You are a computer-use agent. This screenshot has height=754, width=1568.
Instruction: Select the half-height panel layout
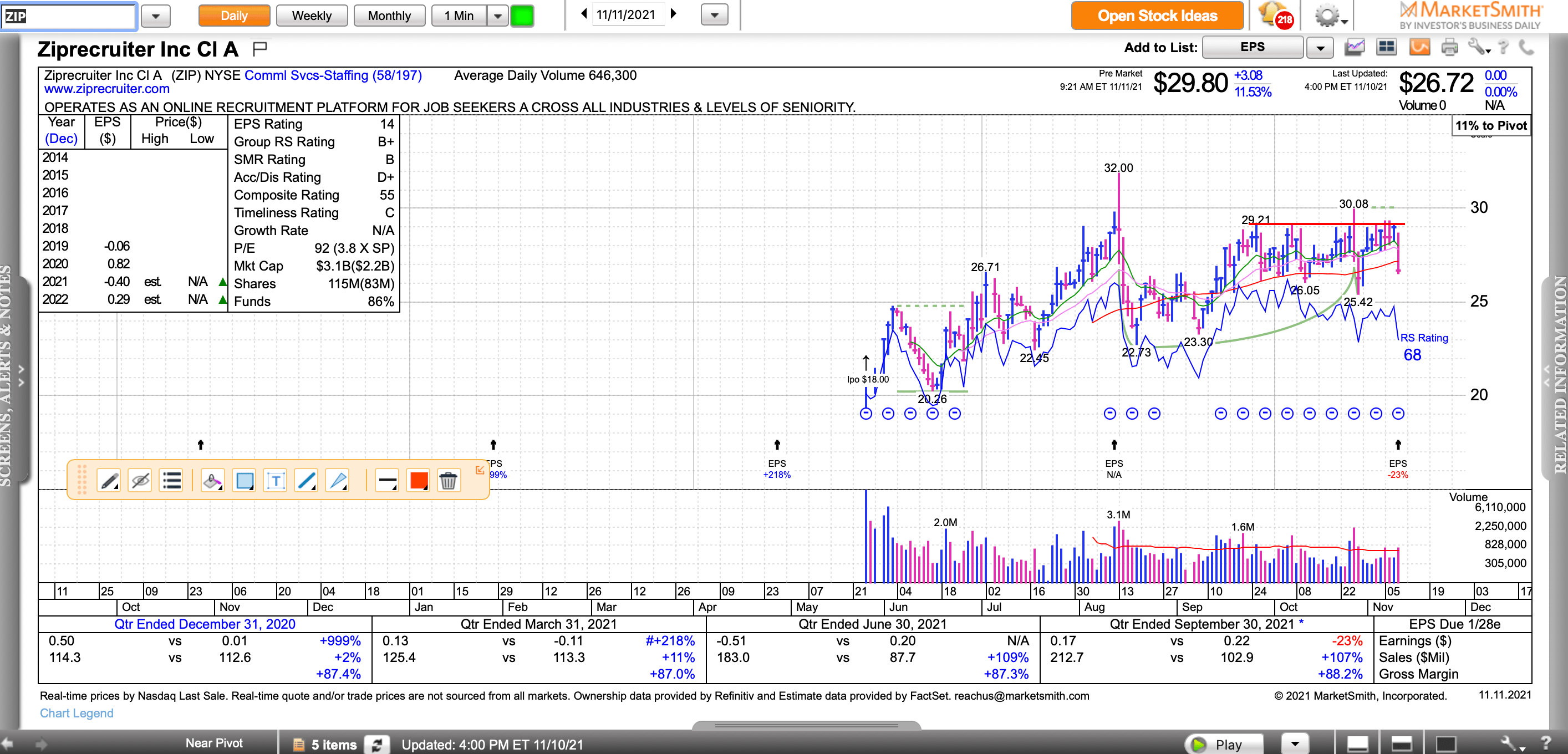(x=1401, y=743)
